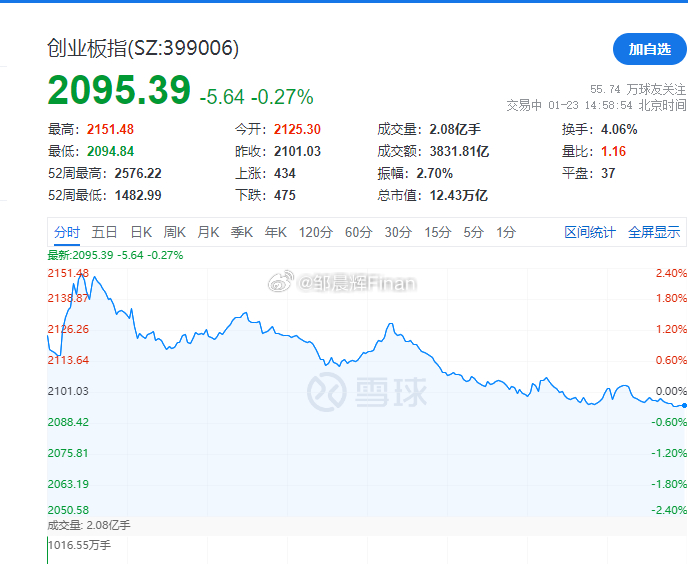Click 52周最高 value 2576.22
688x564 pixels.
pyautogui.click(x=138, y=173)
